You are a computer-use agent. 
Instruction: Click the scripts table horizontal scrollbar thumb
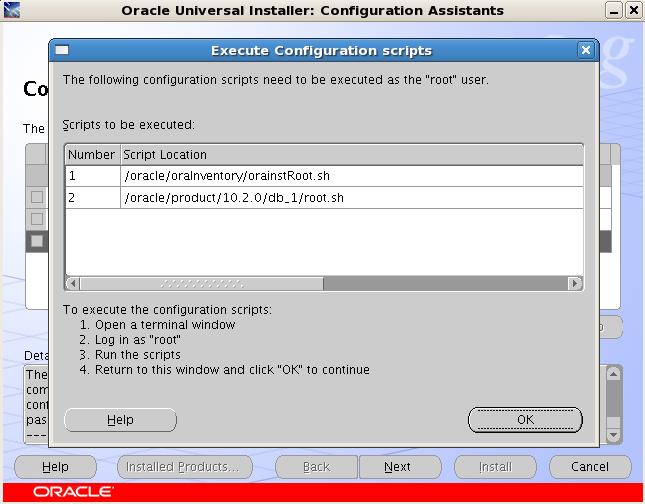pos(202,283)
